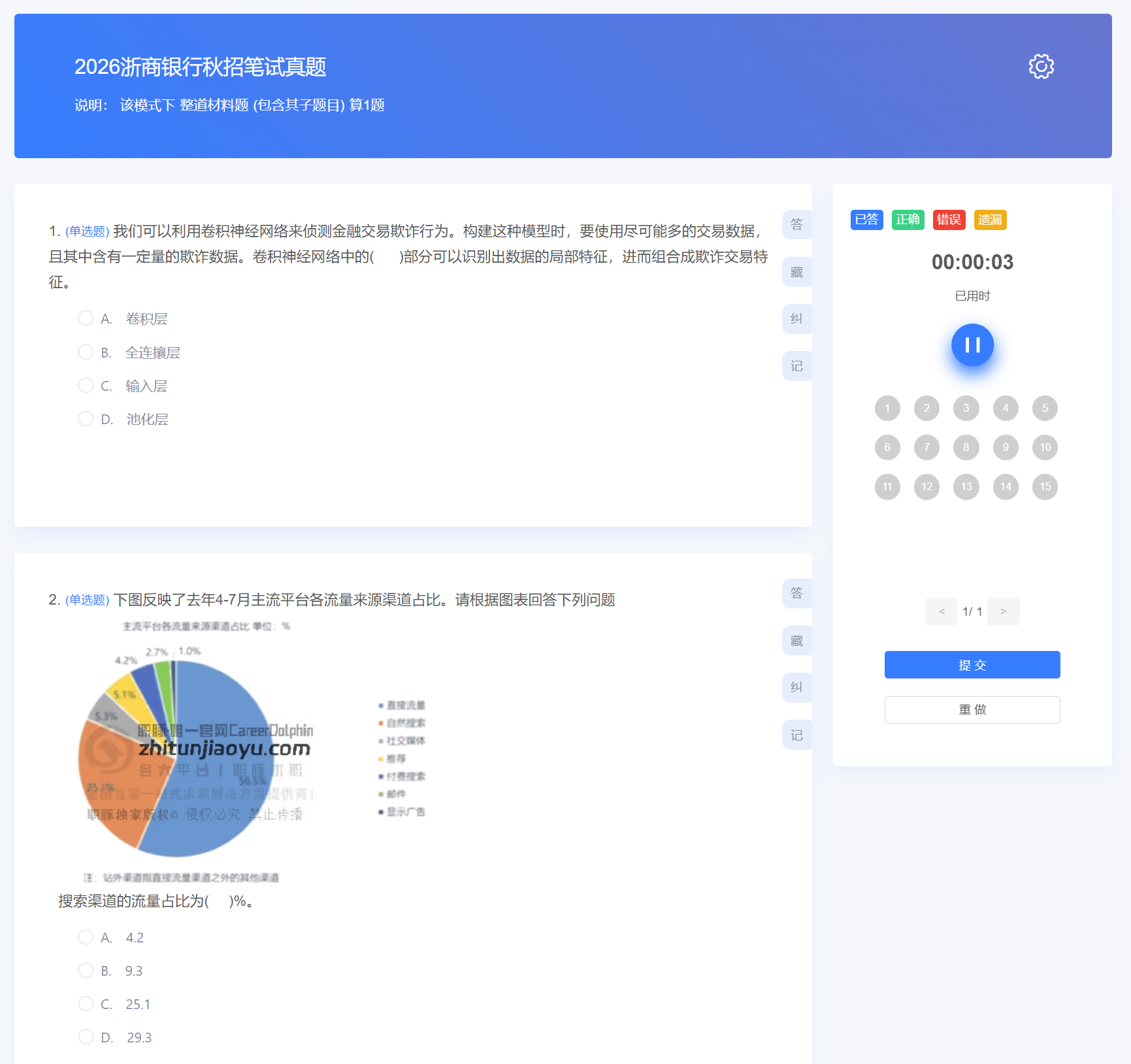This screenshot has width=1131, height=1064.
Task: Click the (单选题) label of question 2
Action: (87, 600)
